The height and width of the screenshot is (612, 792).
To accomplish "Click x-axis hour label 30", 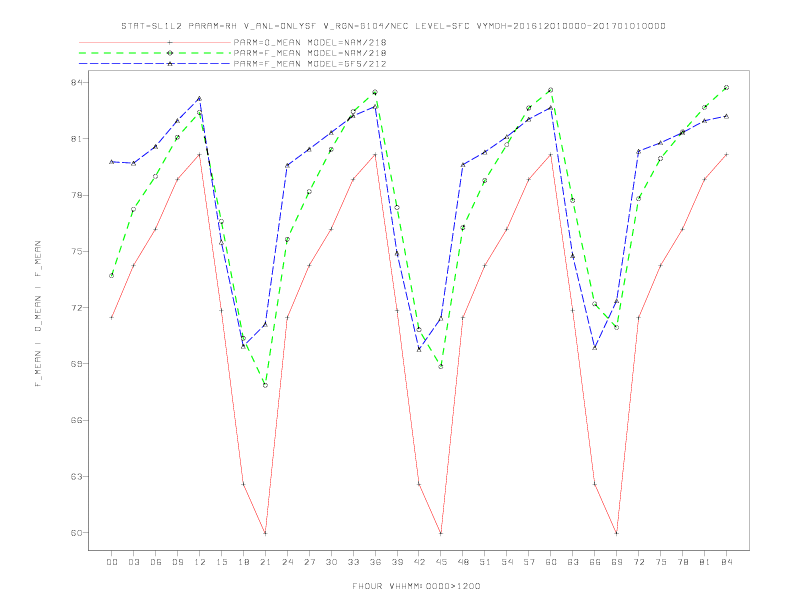I will coord(331,562).
